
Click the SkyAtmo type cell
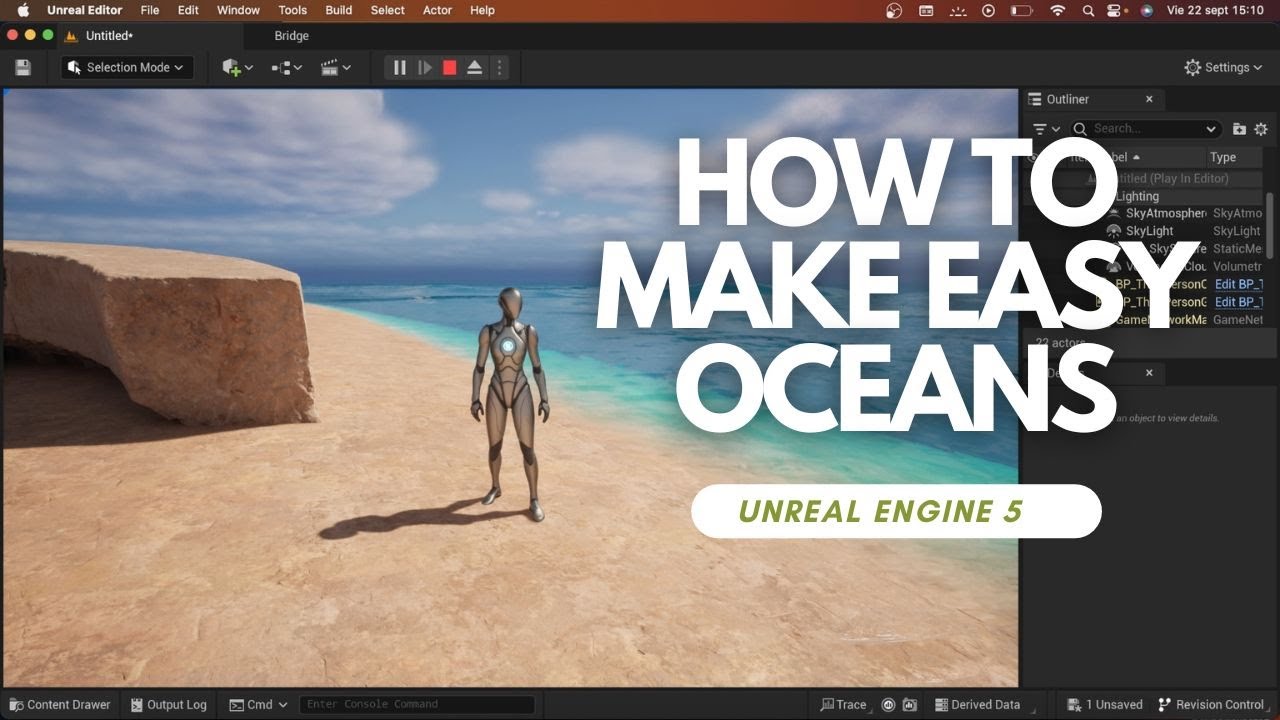point(1238,213)
